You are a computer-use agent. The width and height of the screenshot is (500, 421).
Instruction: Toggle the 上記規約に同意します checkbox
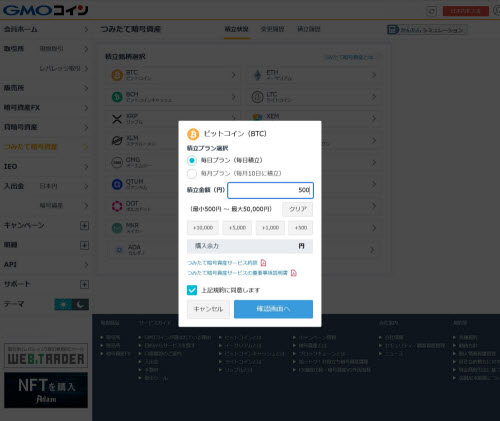click(x=192, y=290)
